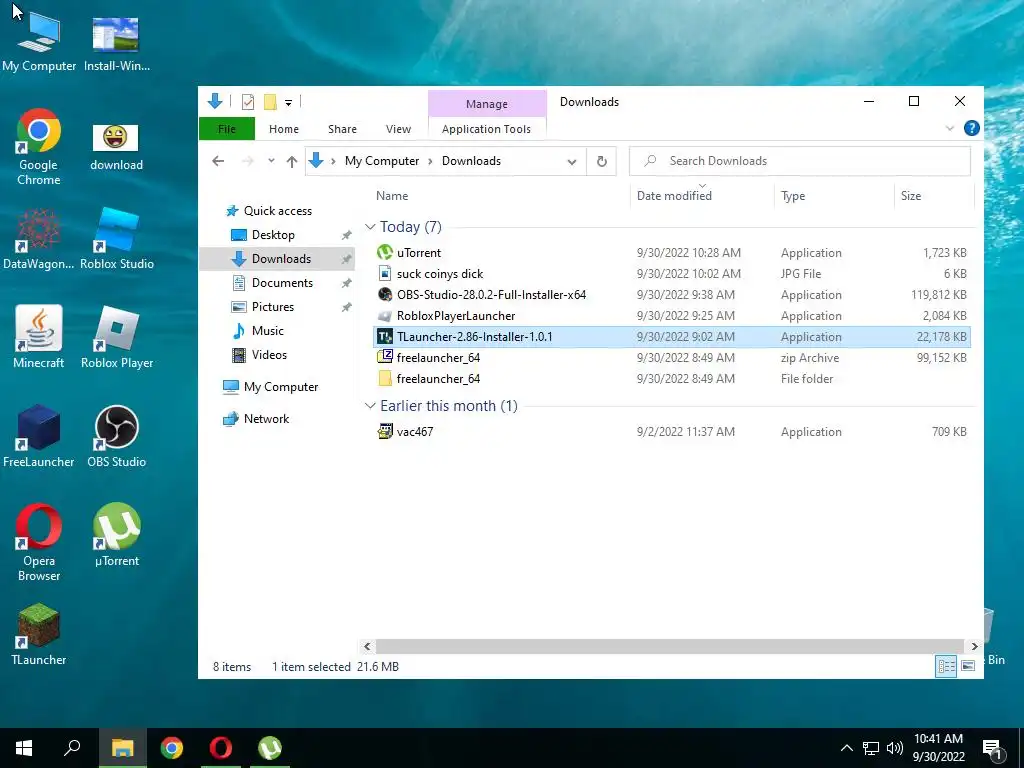Select the uTorrent application file
The image size is (1024, 768).
[x=672, y=253]
